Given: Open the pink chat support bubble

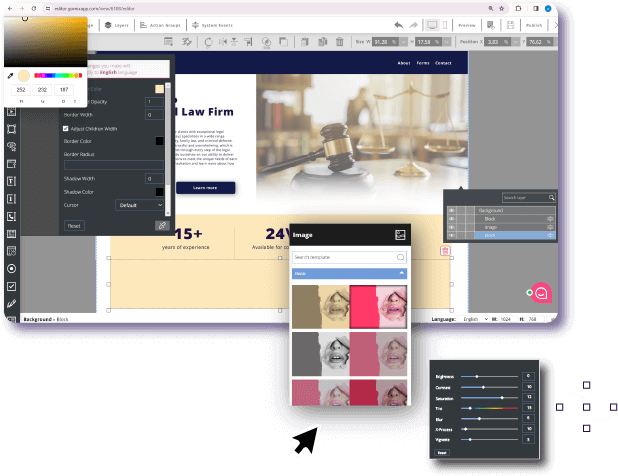Looking at the screenshot, I should [541, 294].
